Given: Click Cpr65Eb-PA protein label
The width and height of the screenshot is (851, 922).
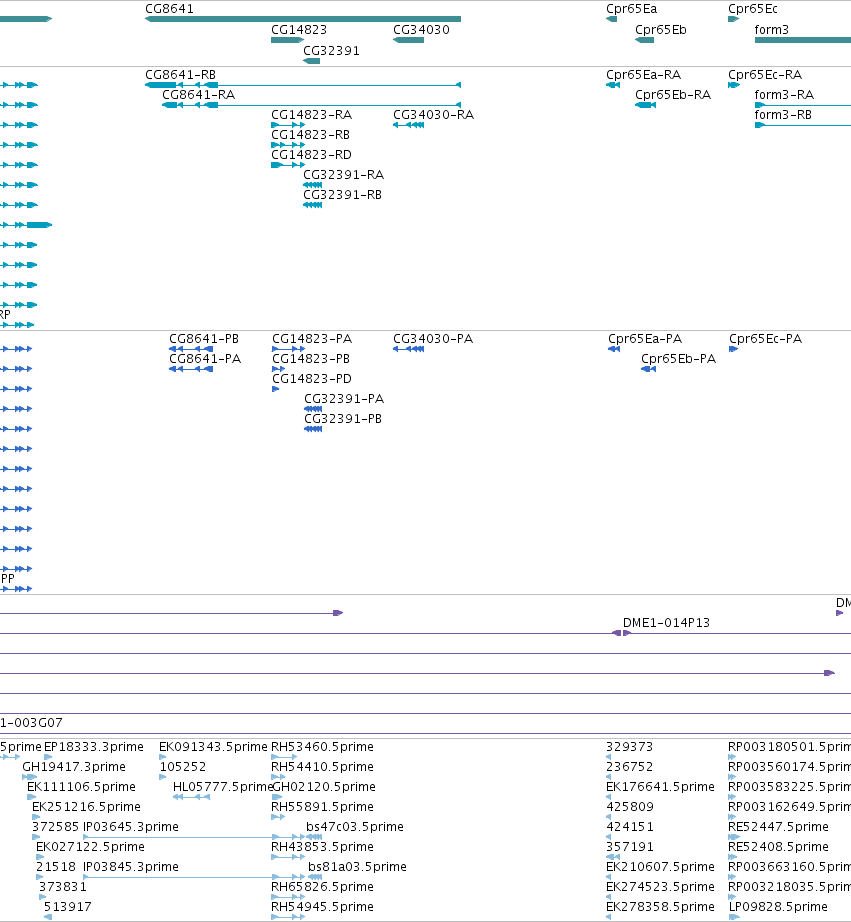Looking at the screenshot, I should click(679, 359).
